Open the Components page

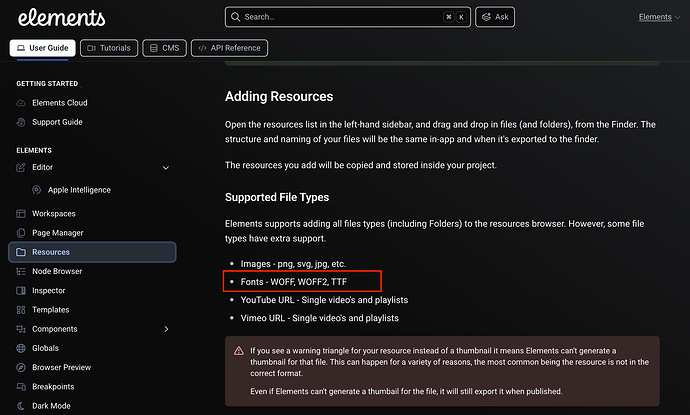(x=55, y=329)
